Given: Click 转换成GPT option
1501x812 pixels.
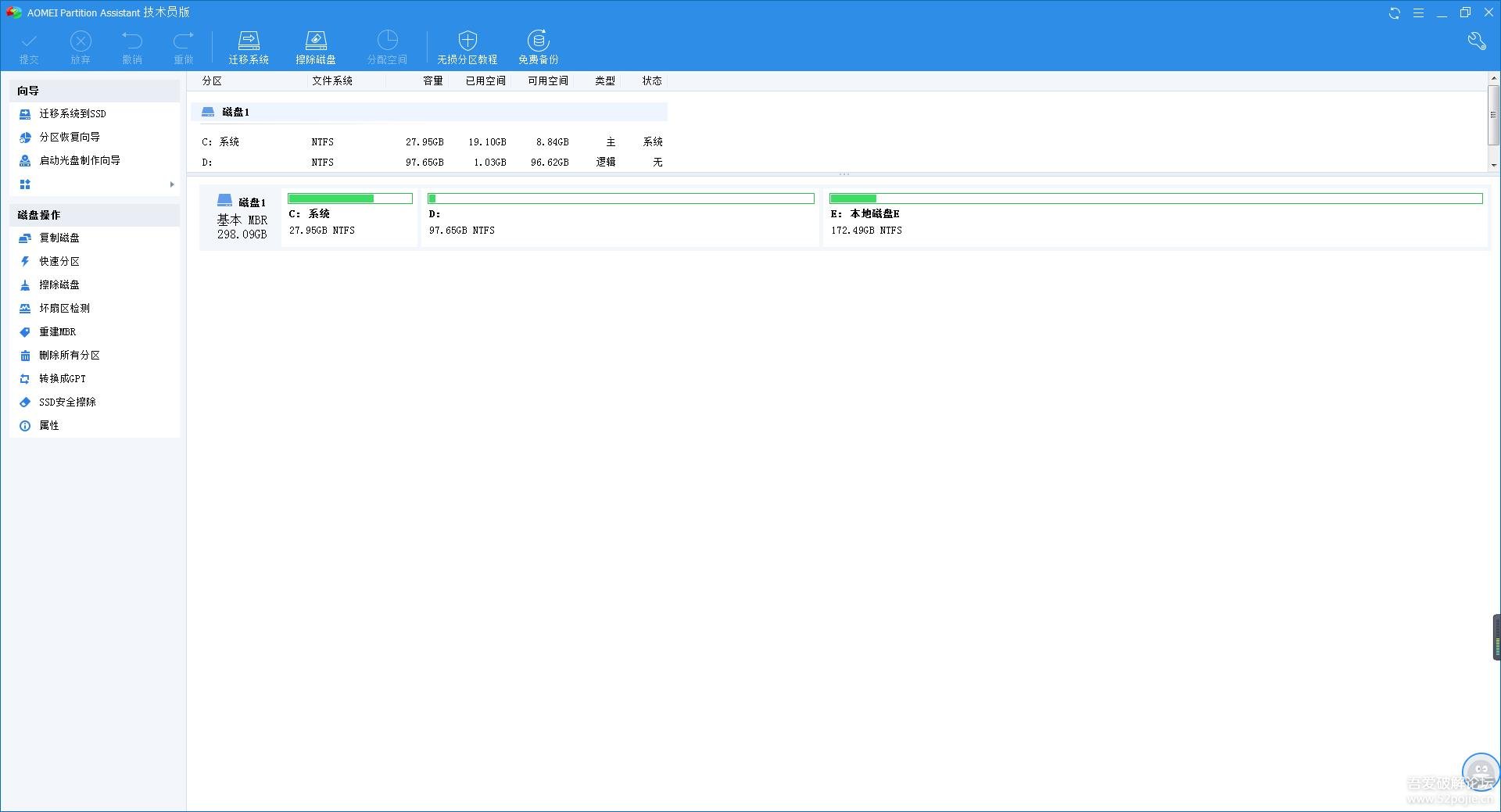Looking at the screenshot, I should (63, 378).
